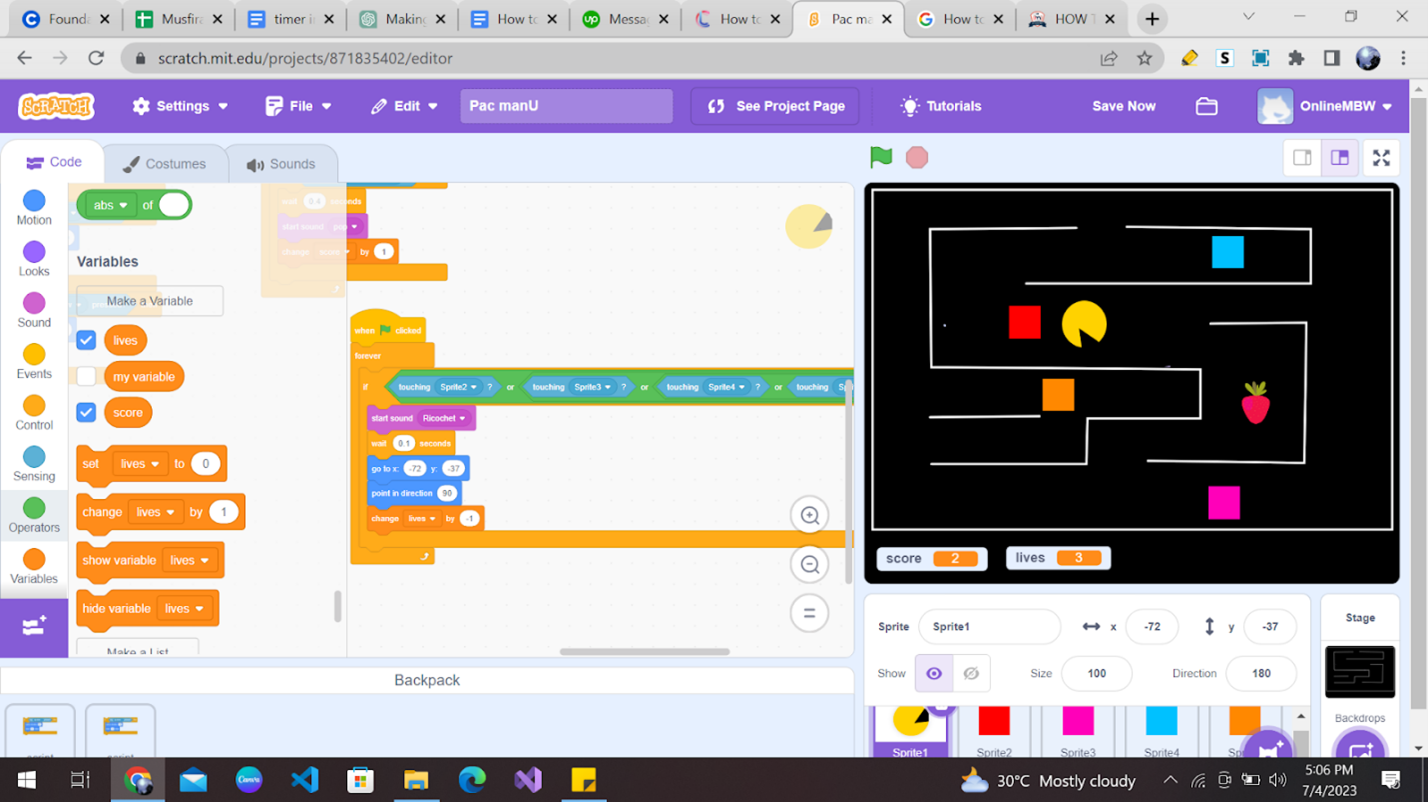Select the Looks block category
The width and height of the screenshot is (1428, 802).
pos(34,259)
